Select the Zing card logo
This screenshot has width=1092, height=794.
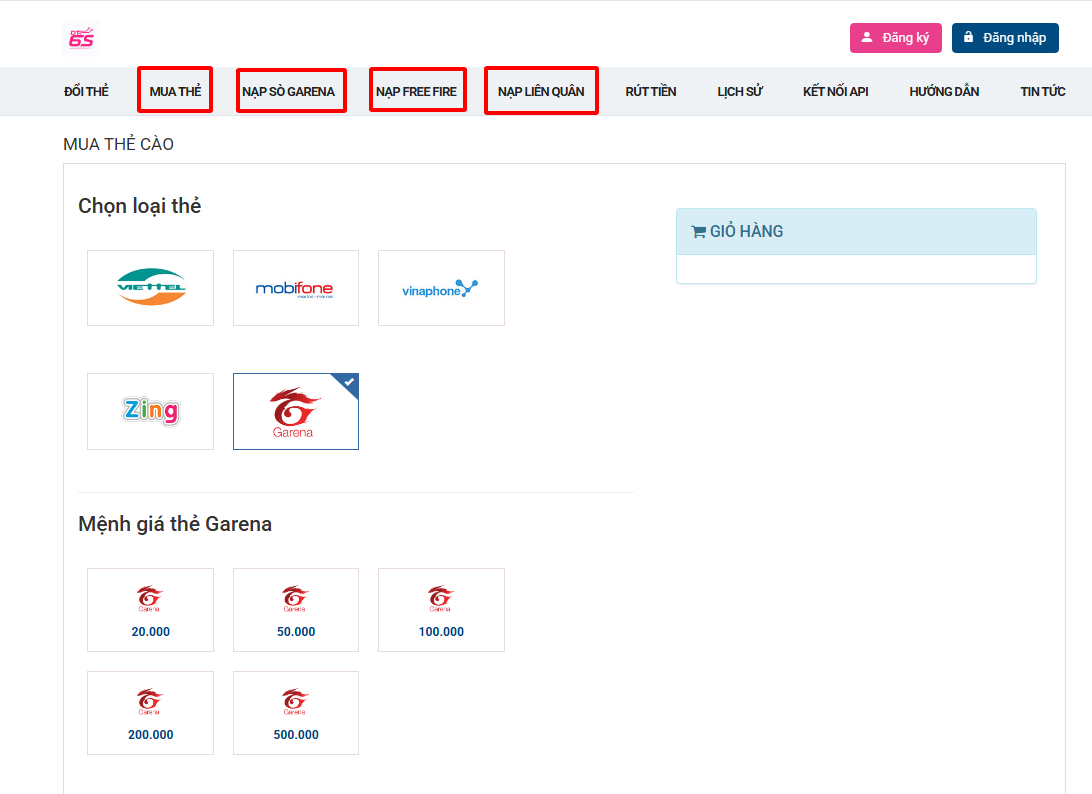pos(150,411)
